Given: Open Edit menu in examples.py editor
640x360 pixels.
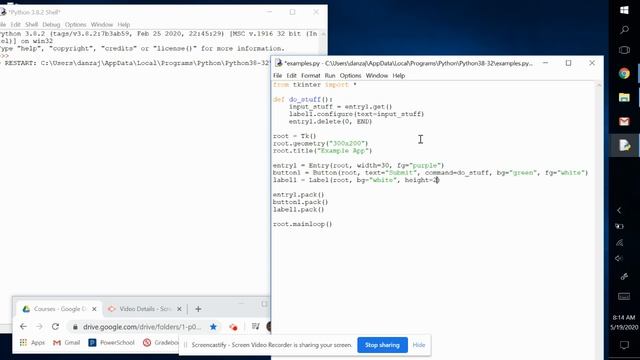Looking at the screenshot, I should pyautogui.click(x=291, y=76).
